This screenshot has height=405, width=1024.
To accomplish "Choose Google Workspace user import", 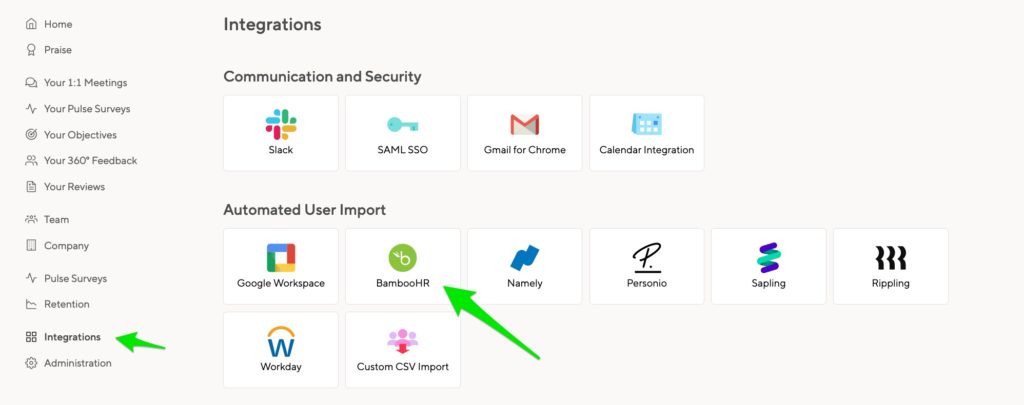I will tap(281, 267).
